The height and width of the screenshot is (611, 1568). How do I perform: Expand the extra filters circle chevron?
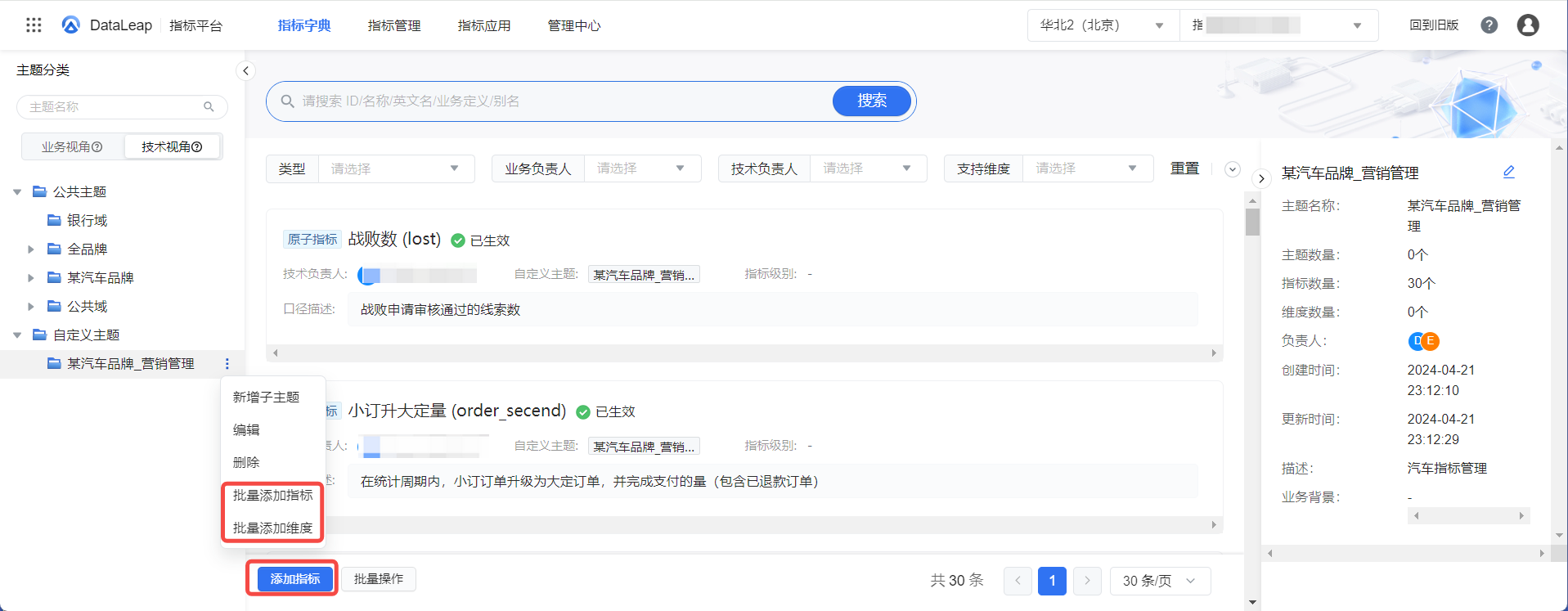(1233, 169)
